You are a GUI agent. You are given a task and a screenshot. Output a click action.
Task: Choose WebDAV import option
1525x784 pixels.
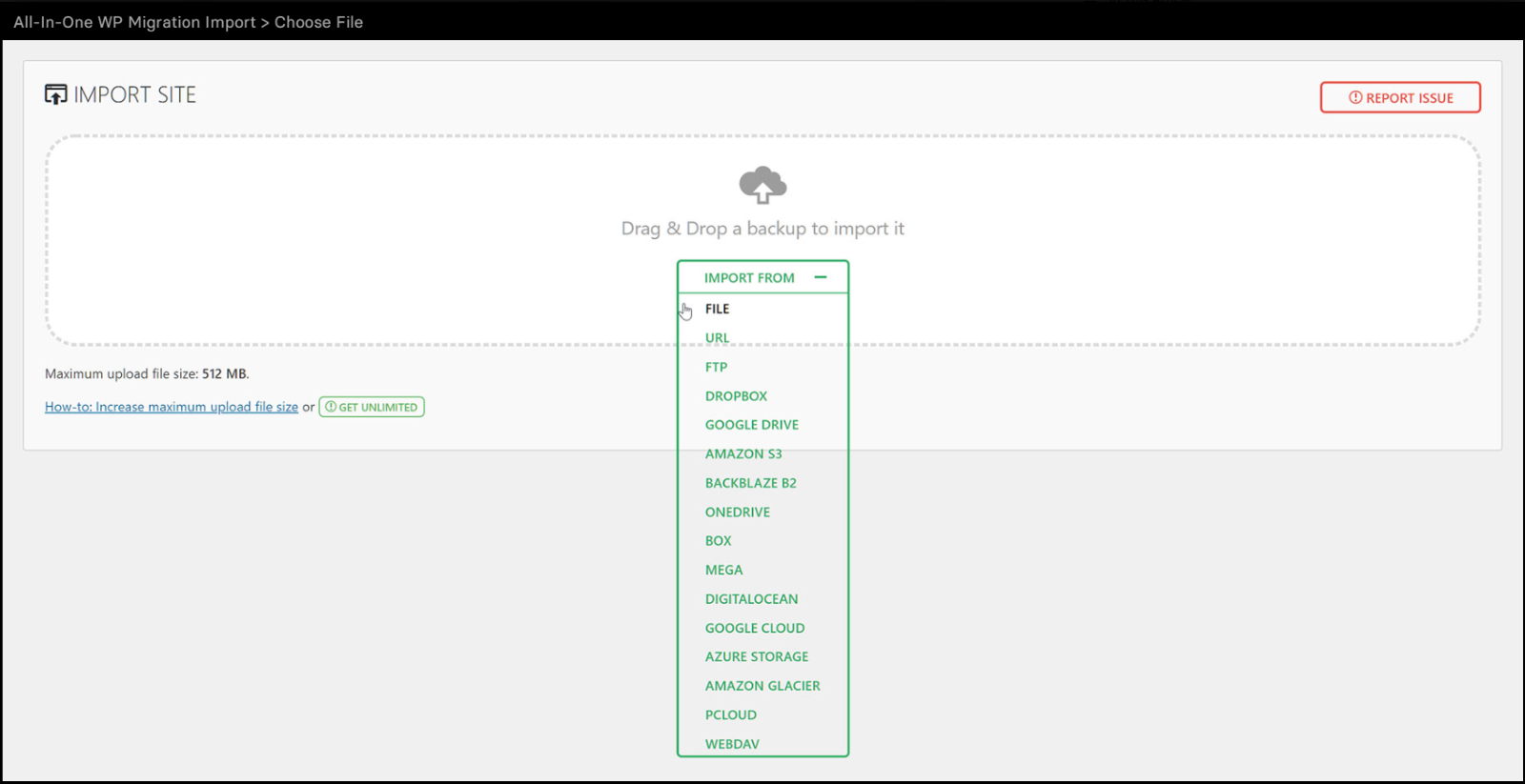point(732,744)
